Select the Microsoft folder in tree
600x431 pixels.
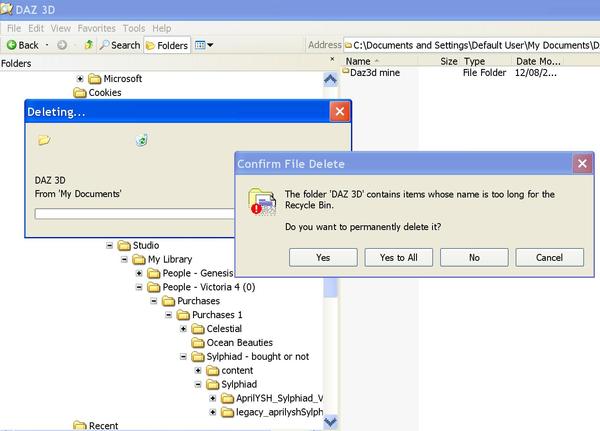[x=115, y=79]
